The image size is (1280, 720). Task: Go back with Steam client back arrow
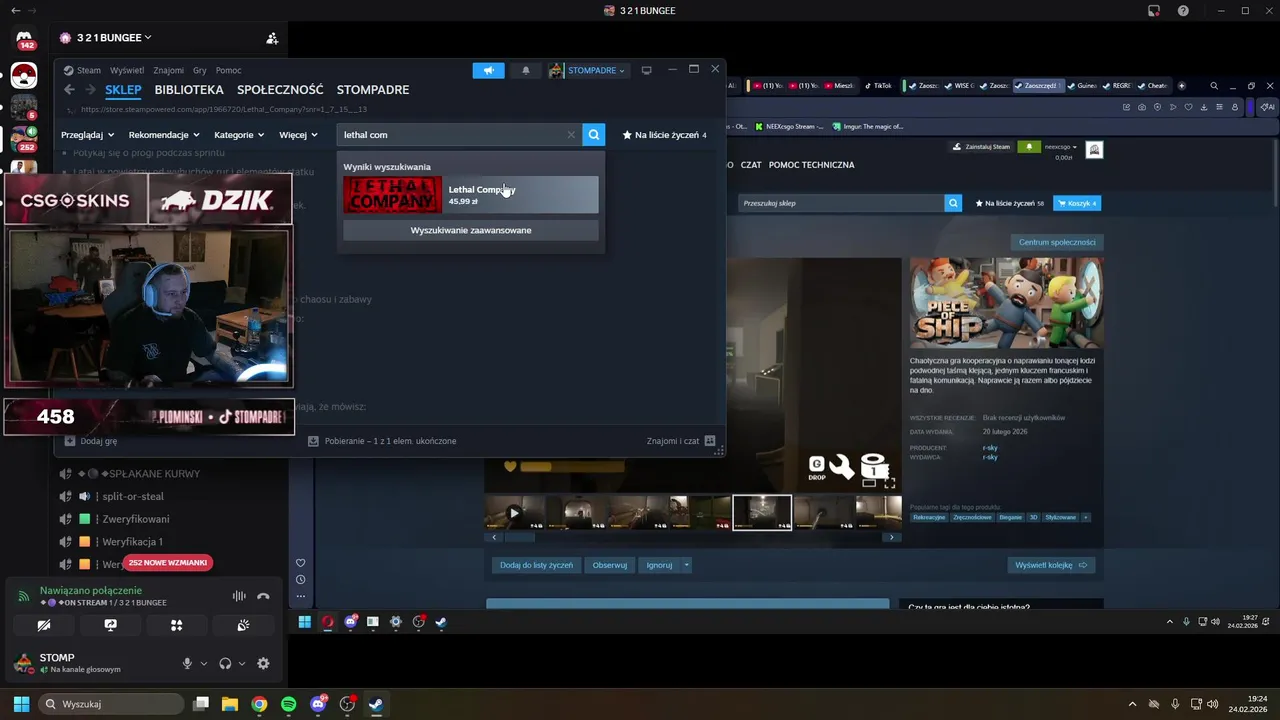coord(69,90)
